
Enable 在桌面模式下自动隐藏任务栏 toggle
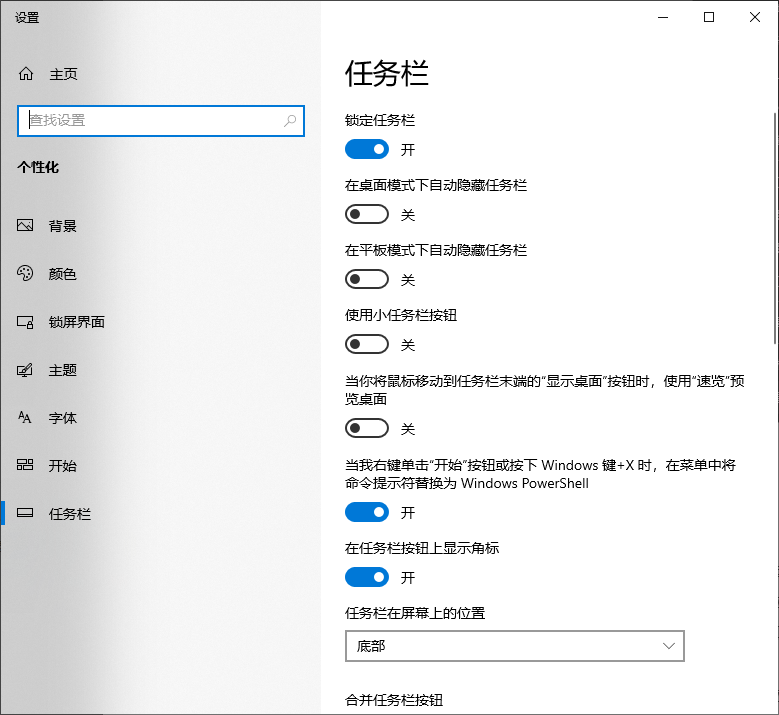pyautogui.click(x=367, y=214)
